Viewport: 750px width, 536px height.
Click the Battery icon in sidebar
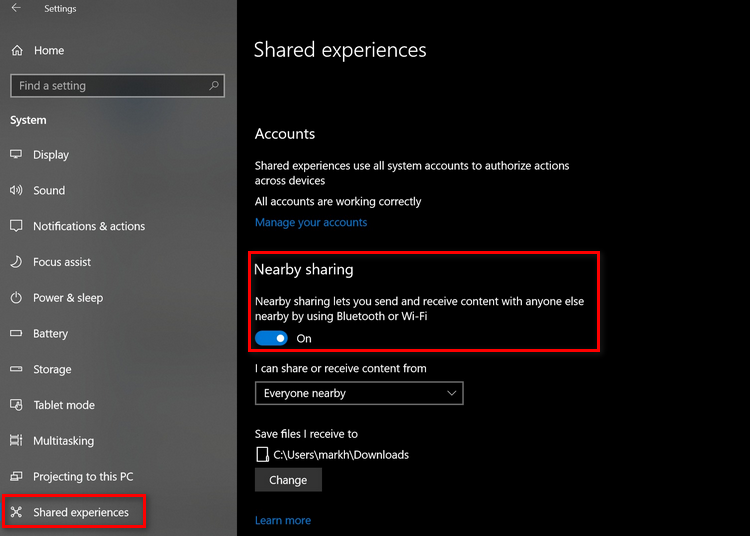point(16,333)
